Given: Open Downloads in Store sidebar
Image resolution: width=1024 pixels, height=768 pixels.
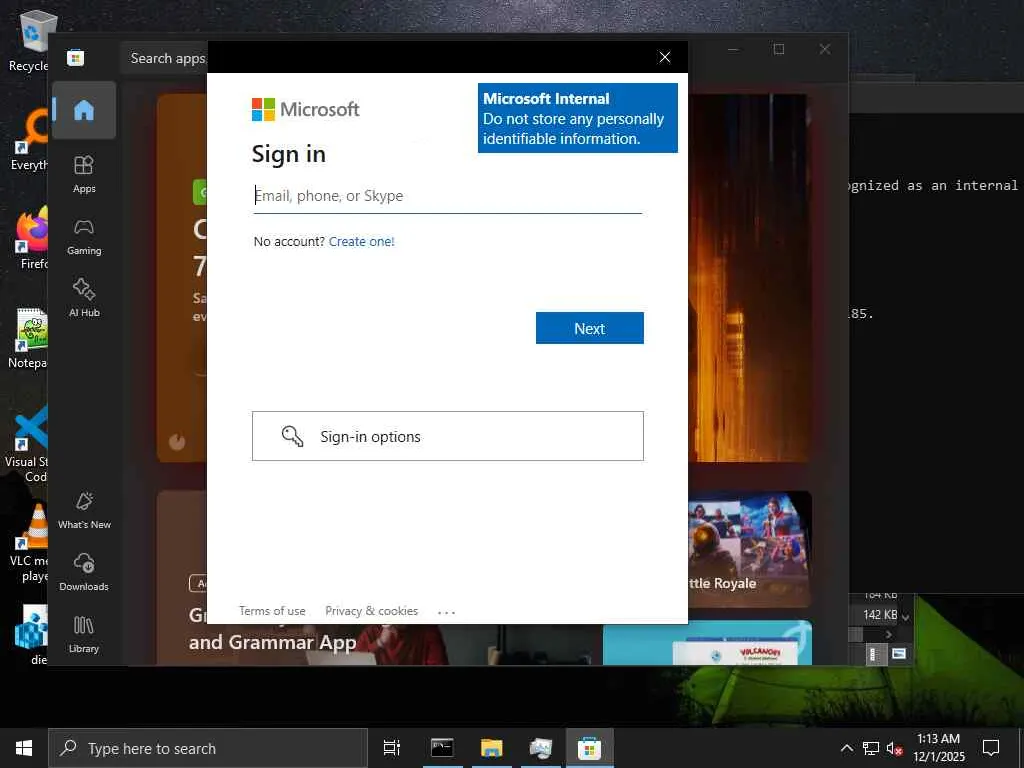Looking at the screenshot, I should pyautogui.click(x=84, y=572).
